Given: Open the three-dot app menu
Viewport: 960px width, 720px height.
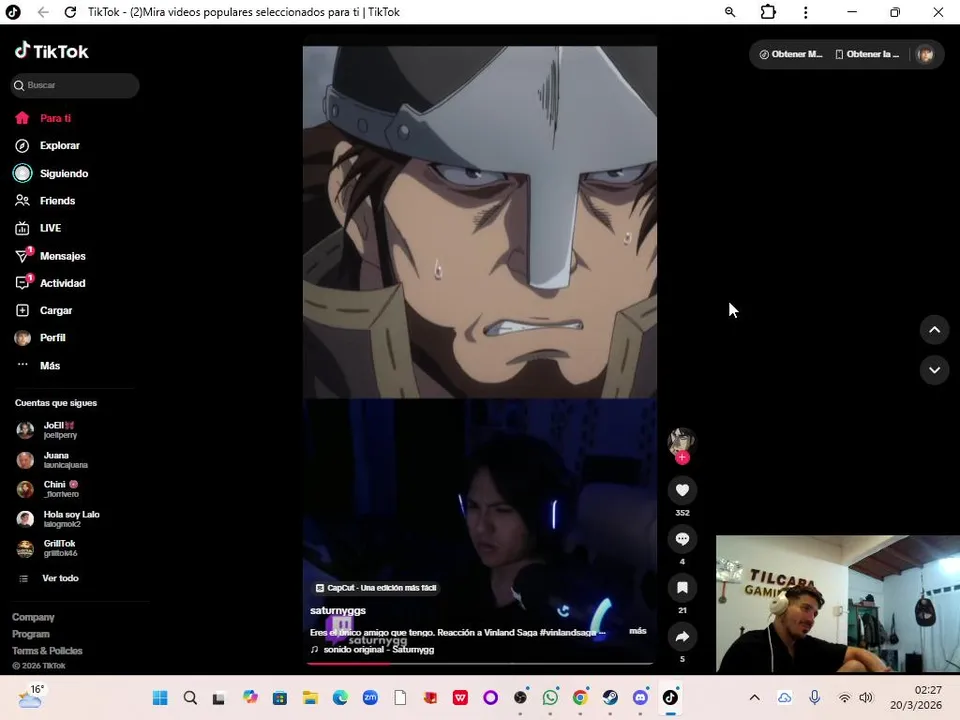Looking at the screenshot, I should [806, 12].
